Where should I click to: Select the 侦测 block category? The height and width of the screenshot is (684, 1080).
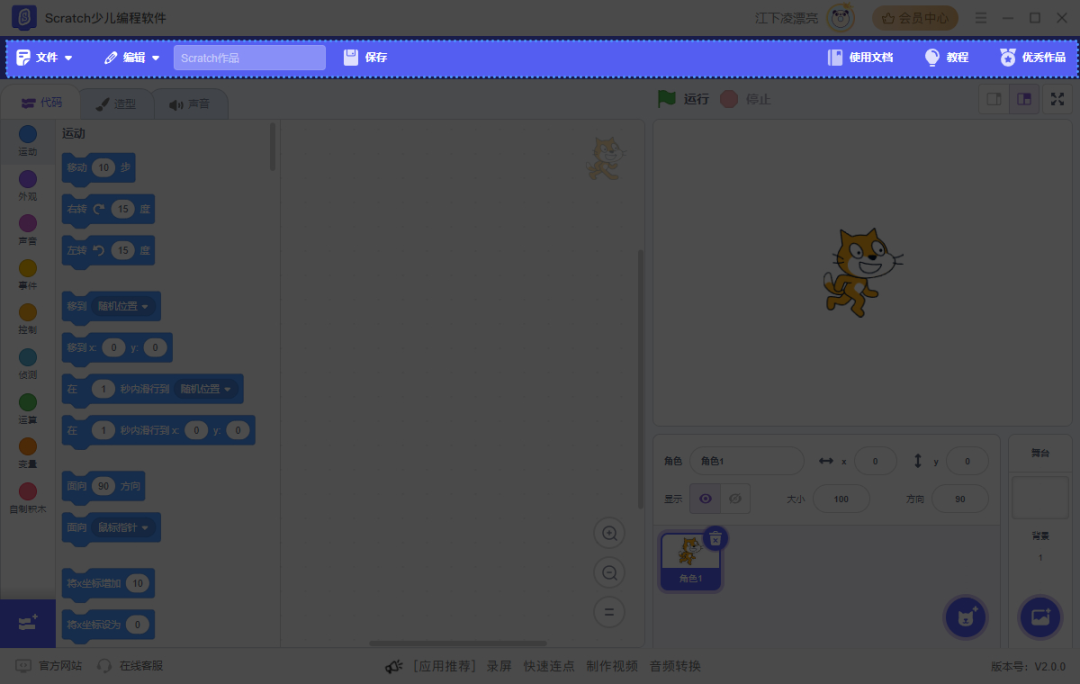coord(28,364)
